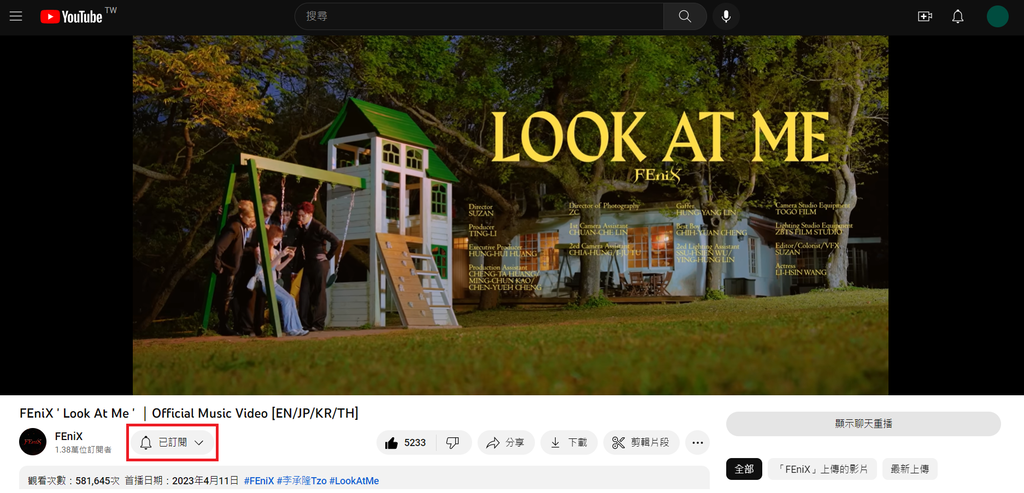Open the account avatar menu
The image size is (1024, 493).
[997, 16]
